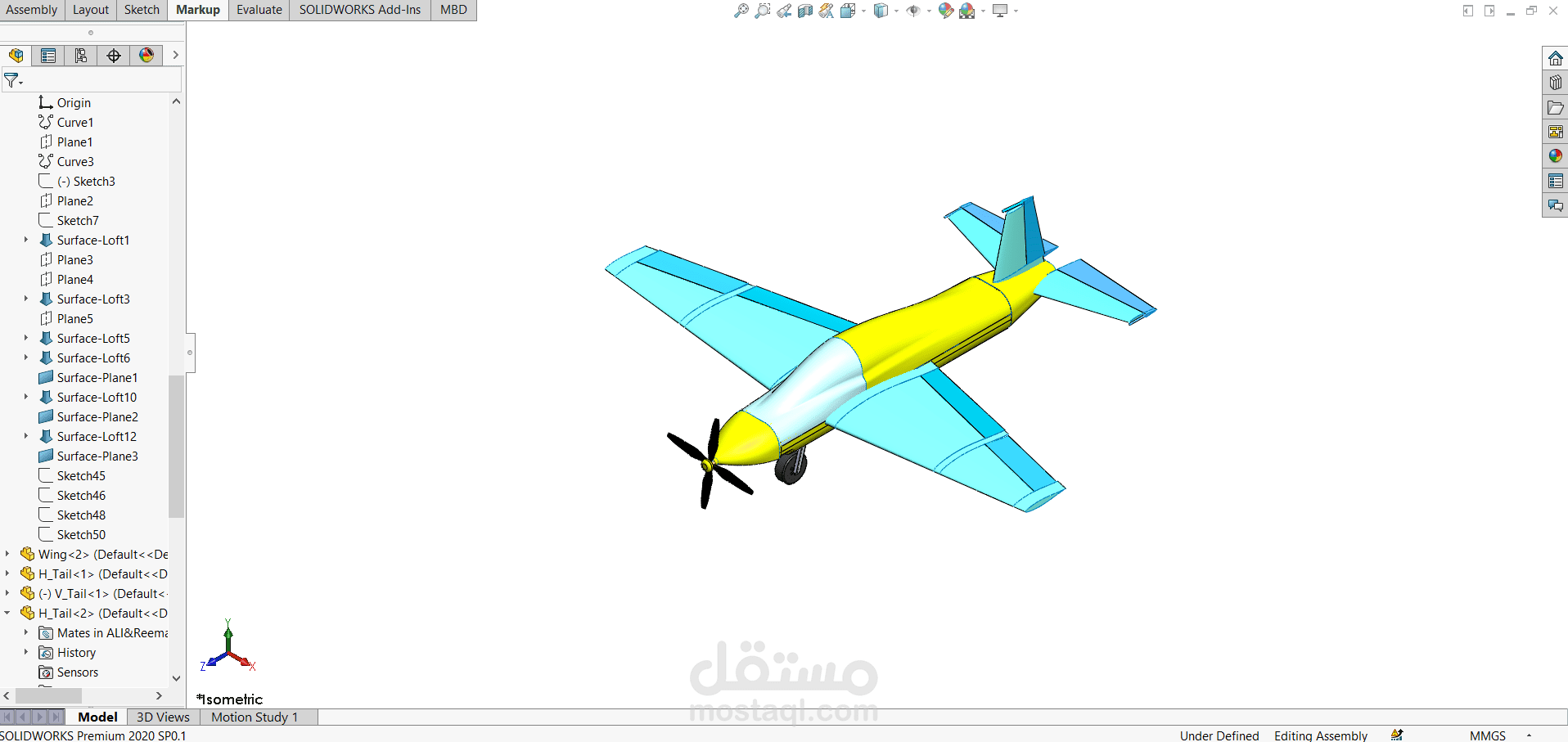
Task: Click the MMGS units selector in status bar
Action: pyautogui.click(x=1488, y=735)
